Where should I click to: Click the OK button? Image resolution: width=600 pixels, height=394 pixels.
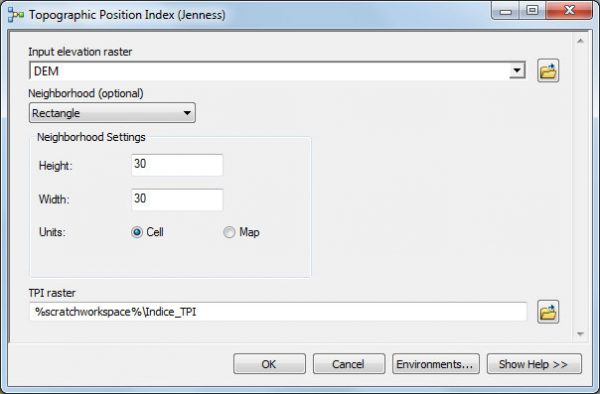(269, 363)
